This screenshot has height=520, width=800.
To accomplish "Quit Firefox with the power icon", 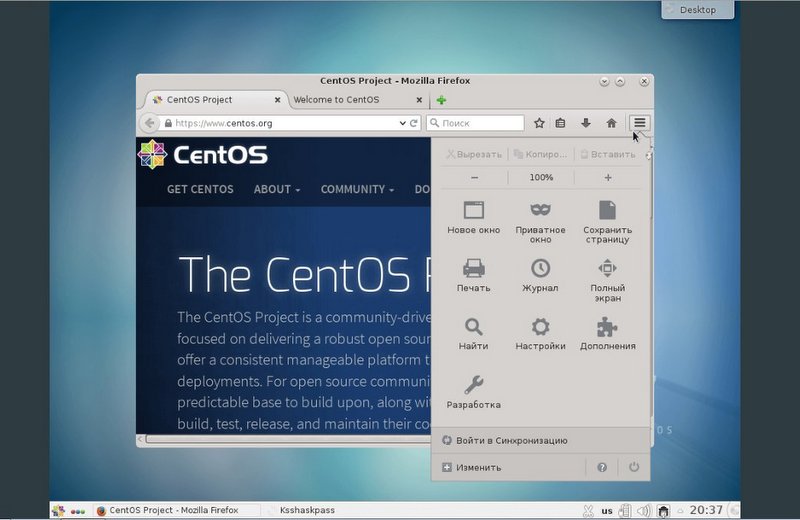I will pyautogui.click(x=634, y=467).
